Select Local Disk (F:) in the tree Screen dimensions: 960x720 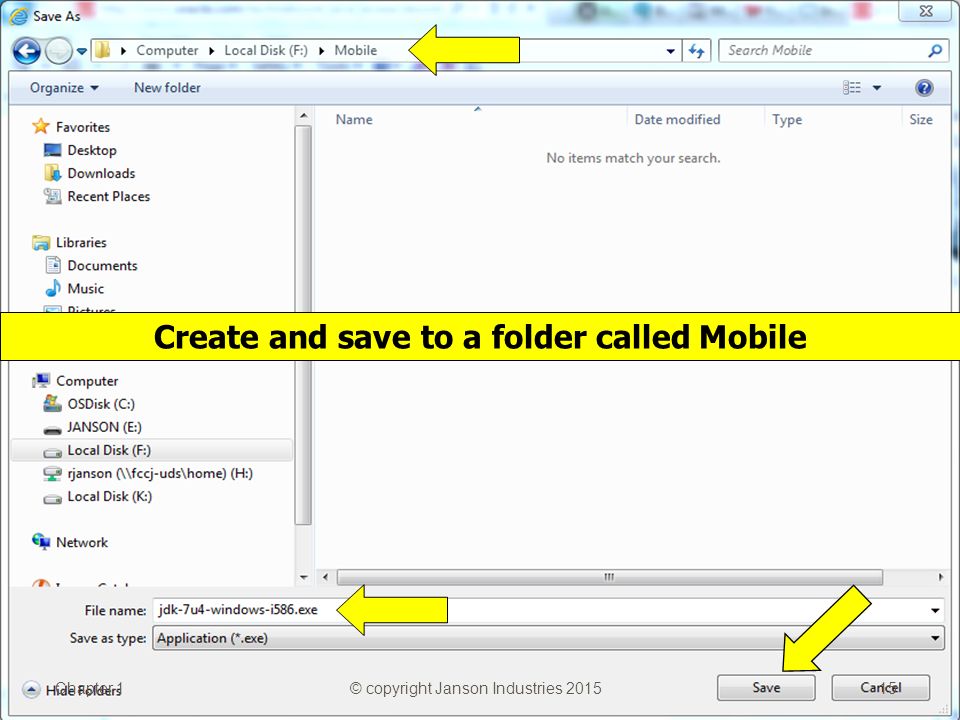[109, 451]
